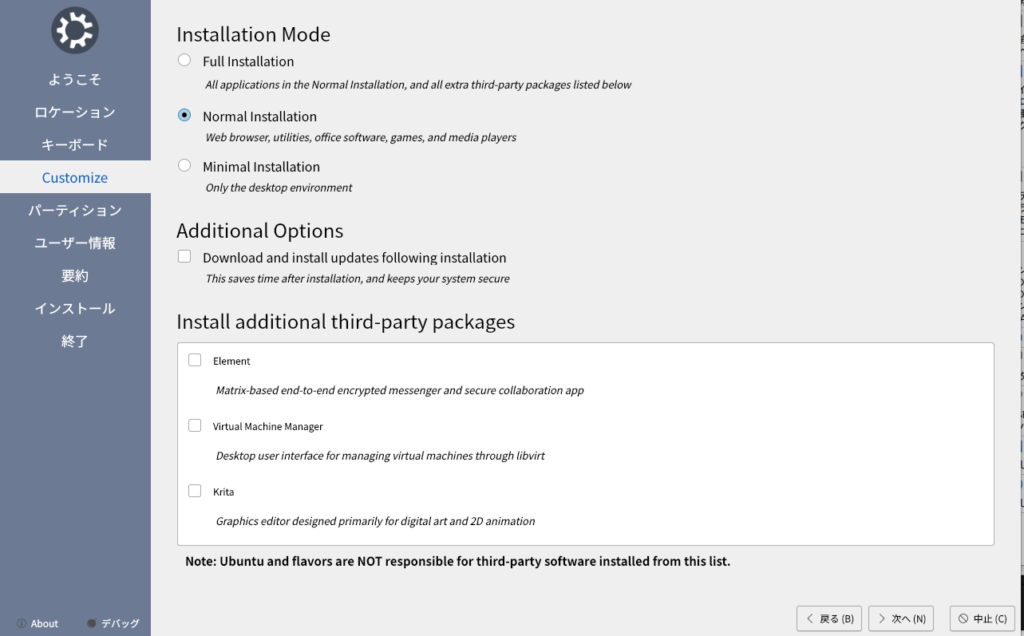Enable the Krita package checkbox
The image size is (1024, 636).
coord(195,491)
